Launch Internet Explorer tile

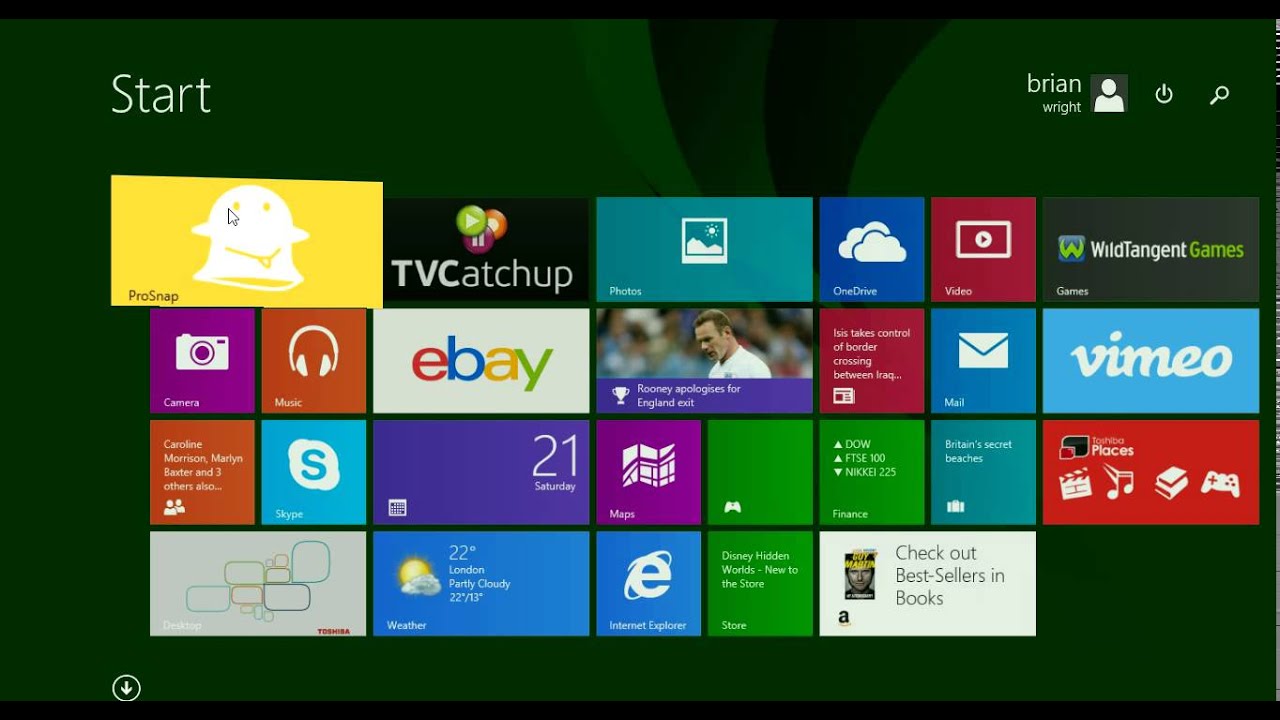tap(649, 584)
